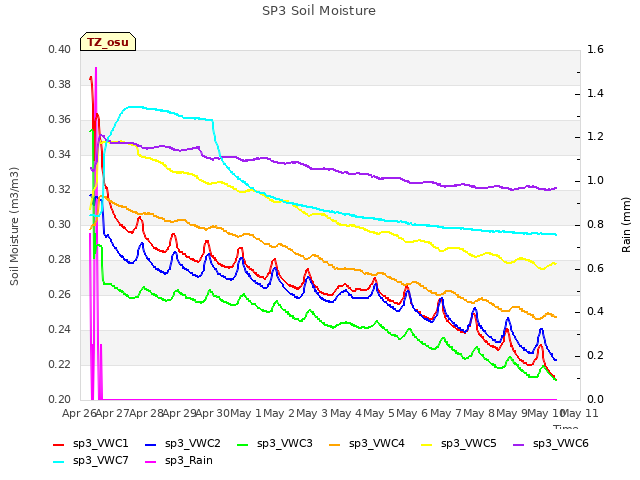
Task: Click the magenta sp3_Rain legend color marker
Action: 151,462
